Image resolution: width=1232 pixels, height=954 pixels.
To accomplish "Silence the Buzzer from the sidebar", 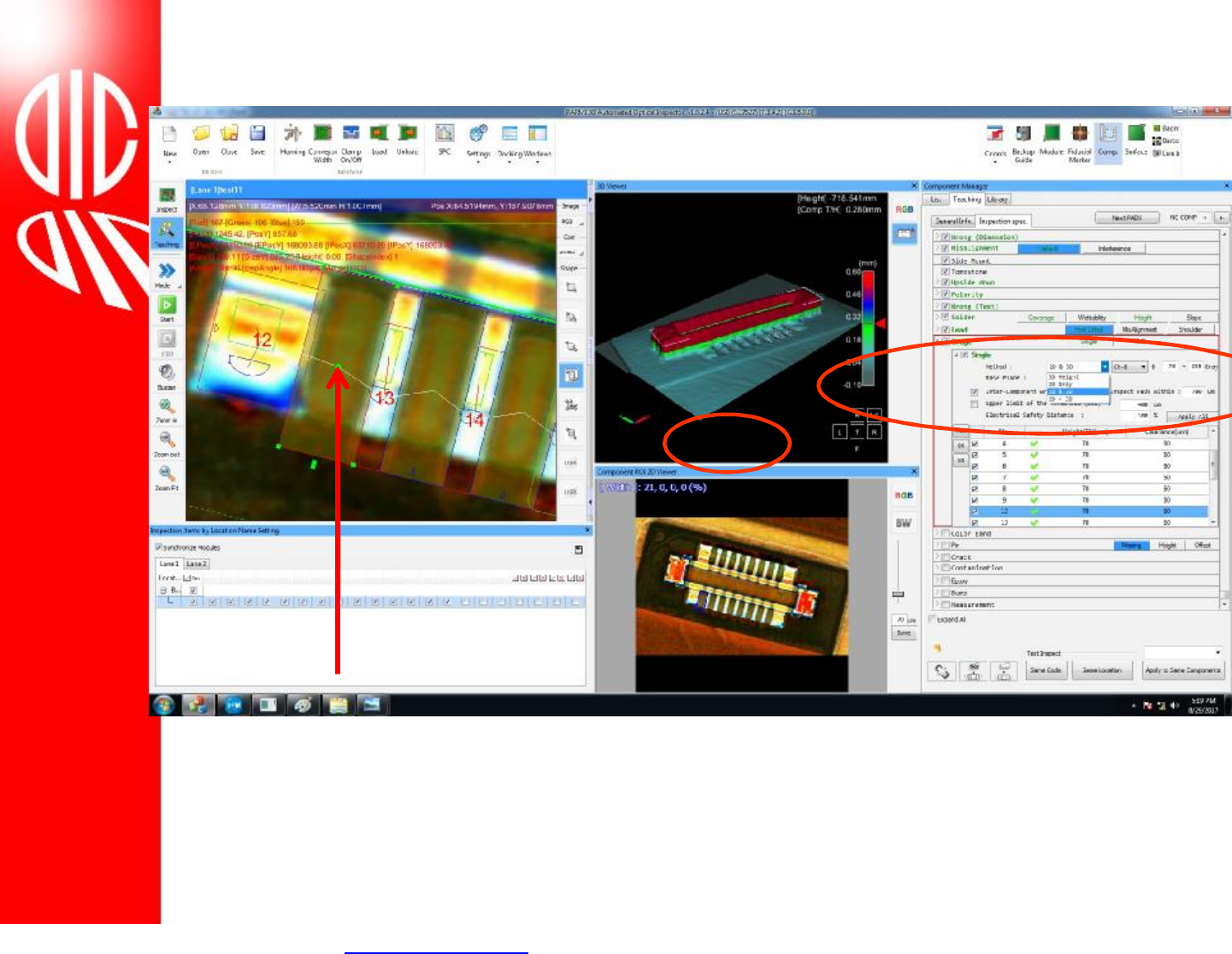I will point(167,376).
